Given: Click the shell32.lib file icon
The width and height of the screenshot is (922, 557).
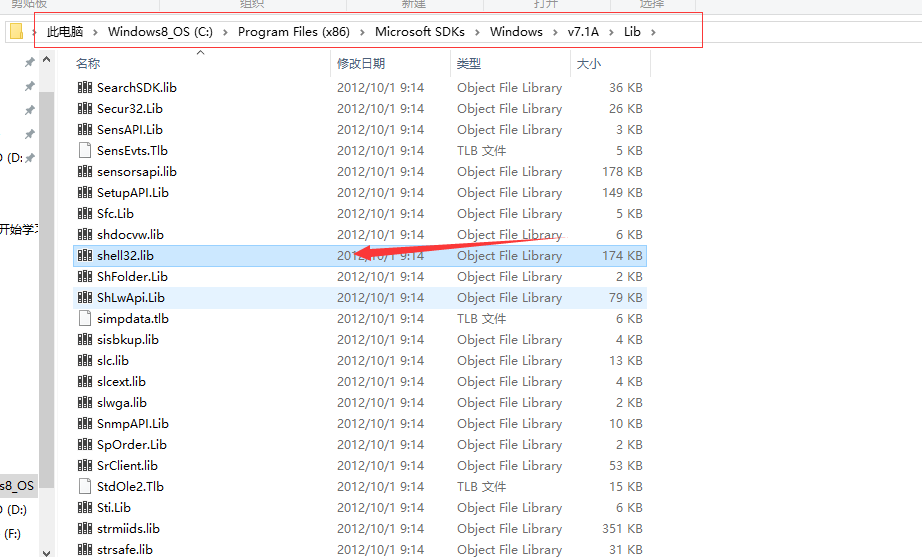Looking at the screenshot, I should click(x=85, y=255).
